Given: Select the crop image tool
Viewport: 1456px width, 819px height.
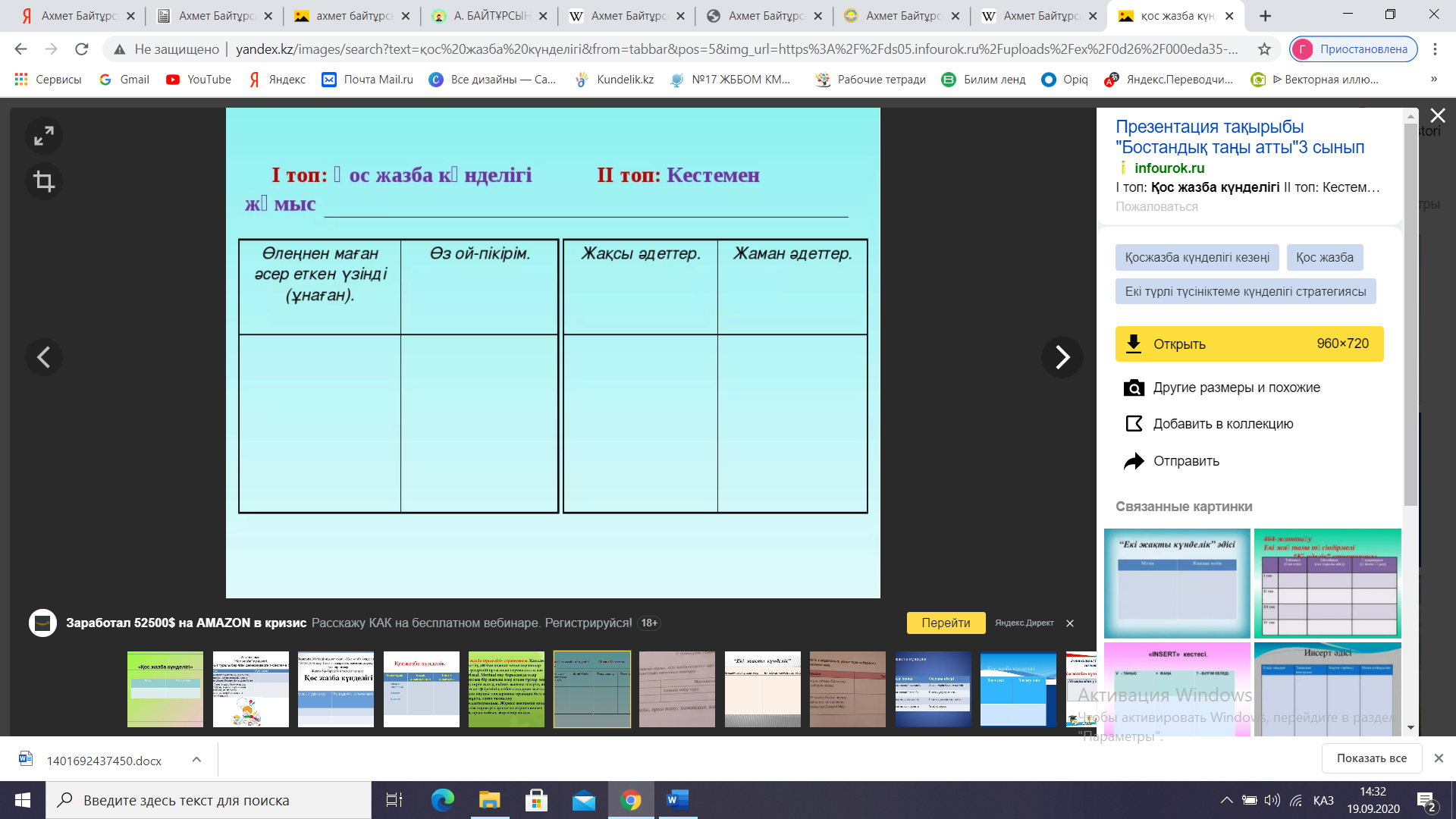Looking at the screenshot, I should 44,181.
